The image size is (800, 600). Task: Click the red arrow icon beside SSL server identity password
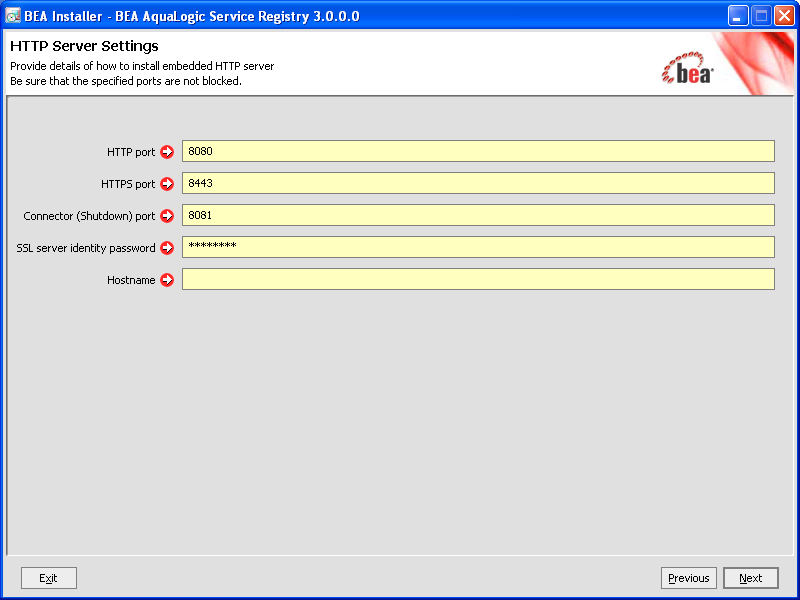pyautogui.click(x=167, y=248)
